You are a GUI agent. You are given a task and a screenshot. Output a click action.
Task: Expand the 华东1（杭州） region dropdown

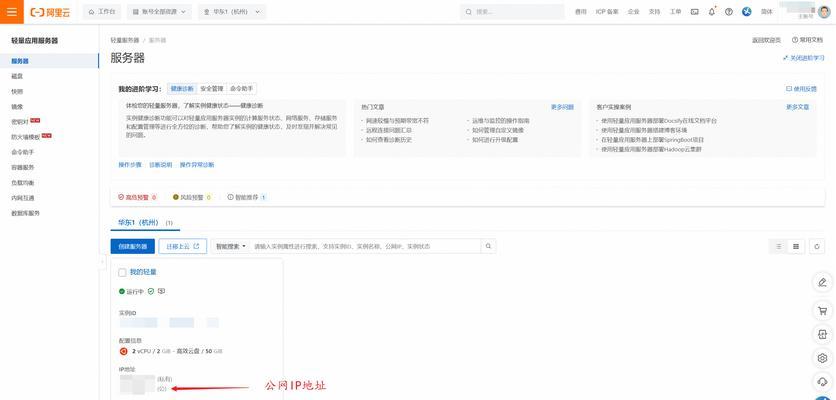tap(232, 12)
